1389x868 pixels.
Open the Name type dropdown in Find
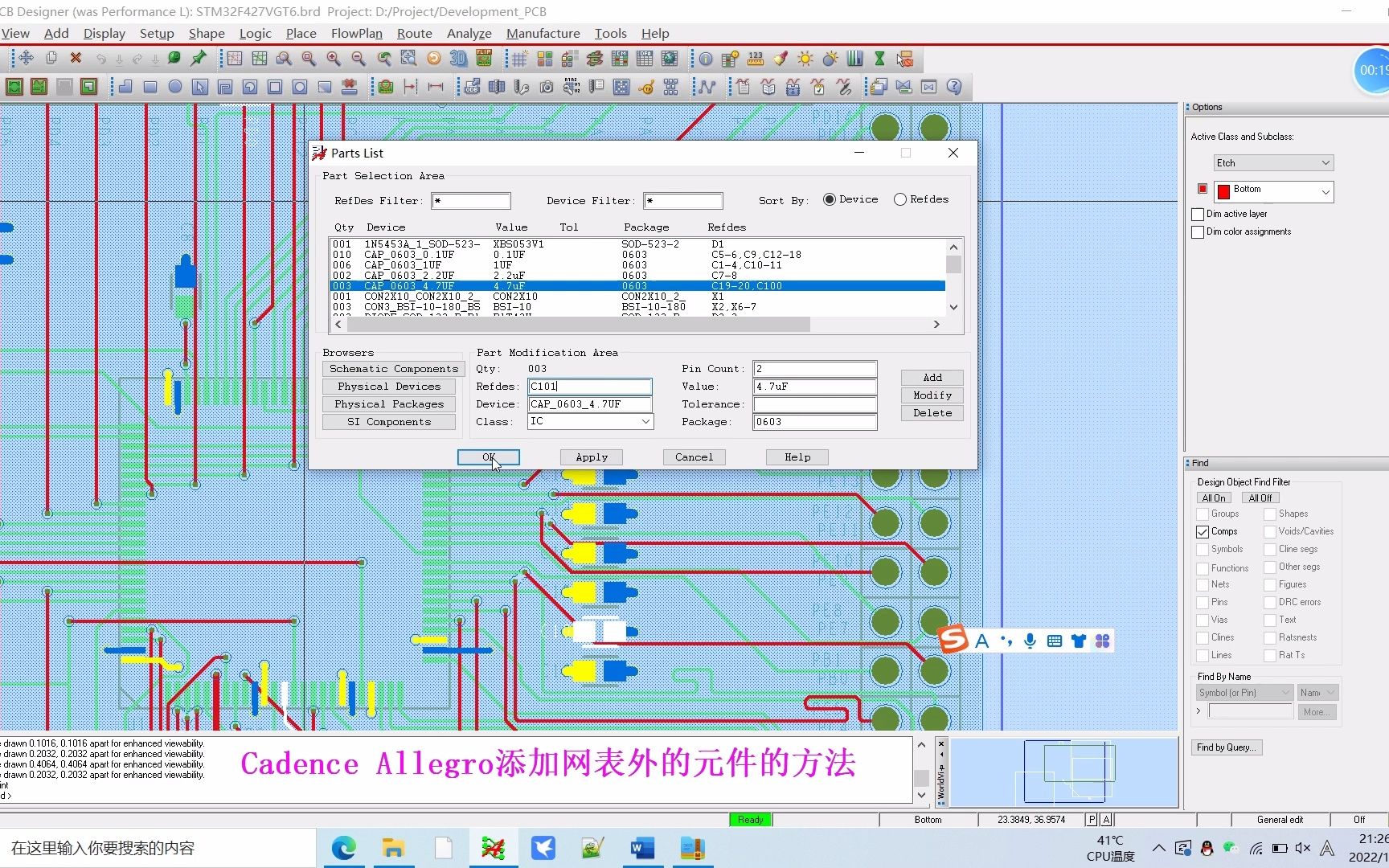pyautogui.click(x=1317, y=693)
